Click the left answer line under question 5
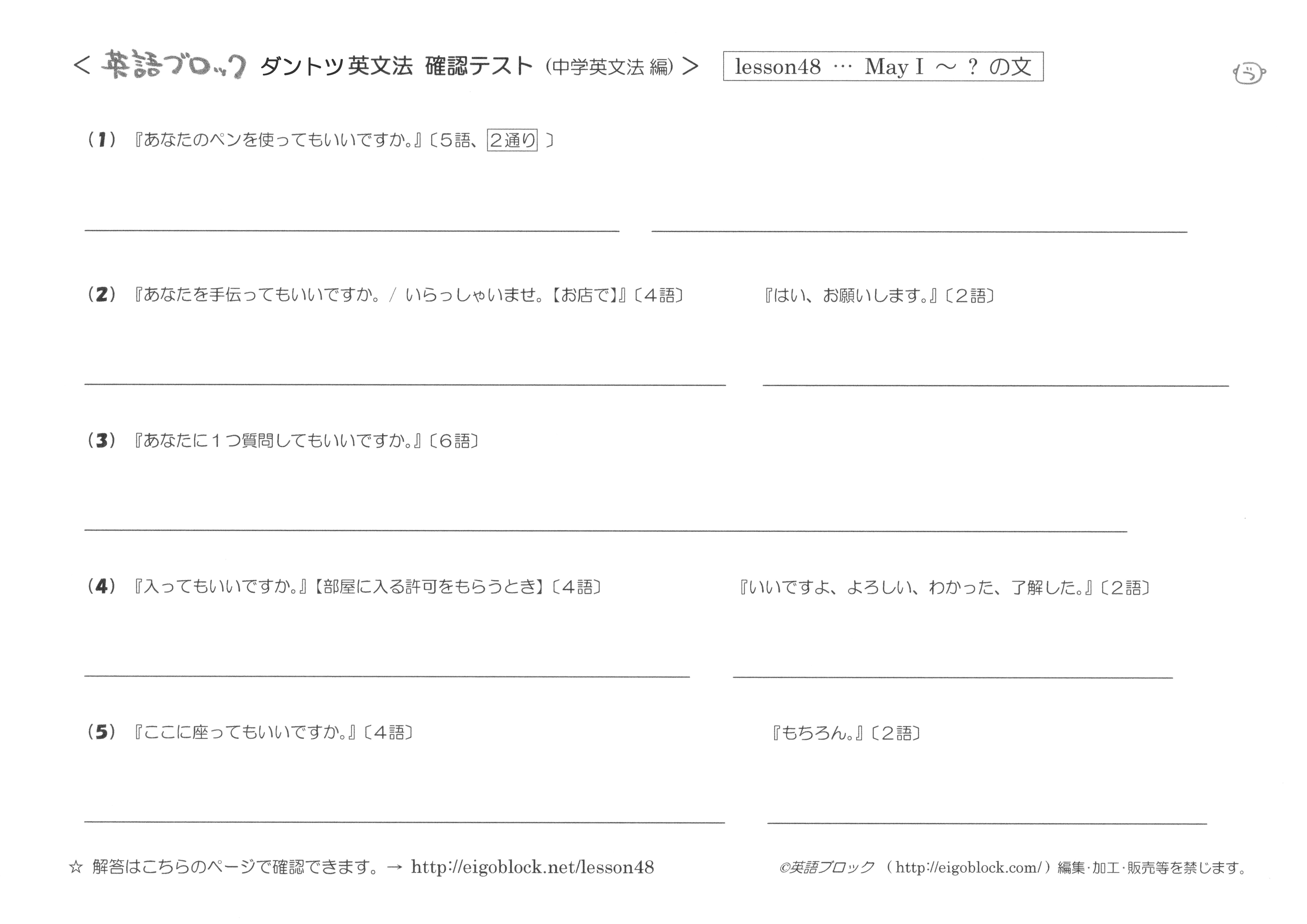The height and width of the screenshot is (924, 1307). (405, 822)
